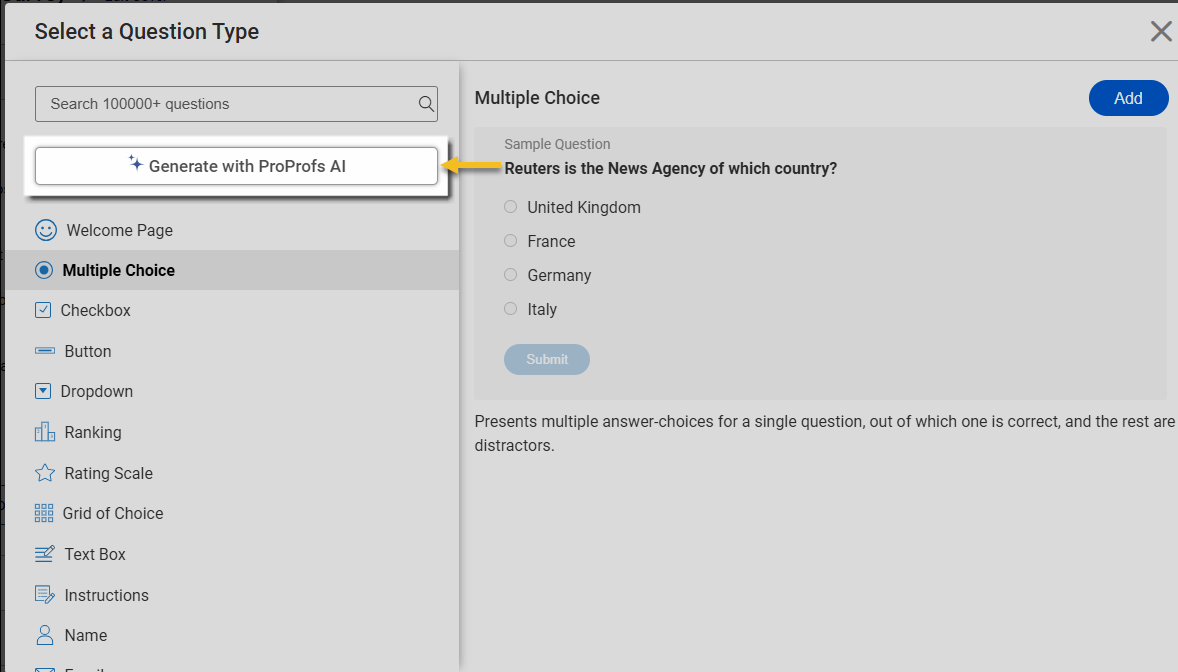Click the Button type icon
Viewport: 1178px width, 672px height.
(45, 350)
